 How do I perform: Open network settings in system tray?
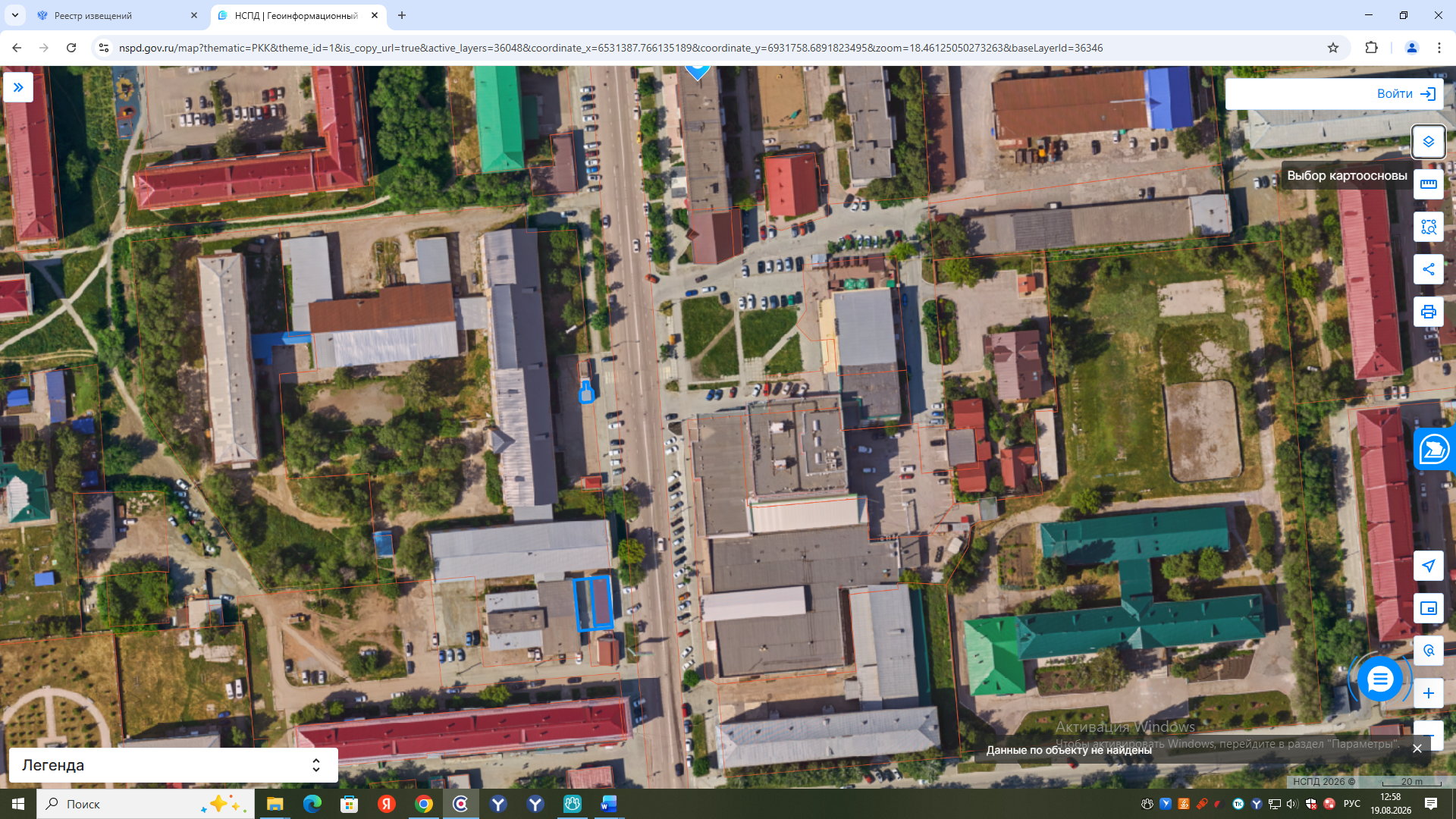[x=1275, y=804]
